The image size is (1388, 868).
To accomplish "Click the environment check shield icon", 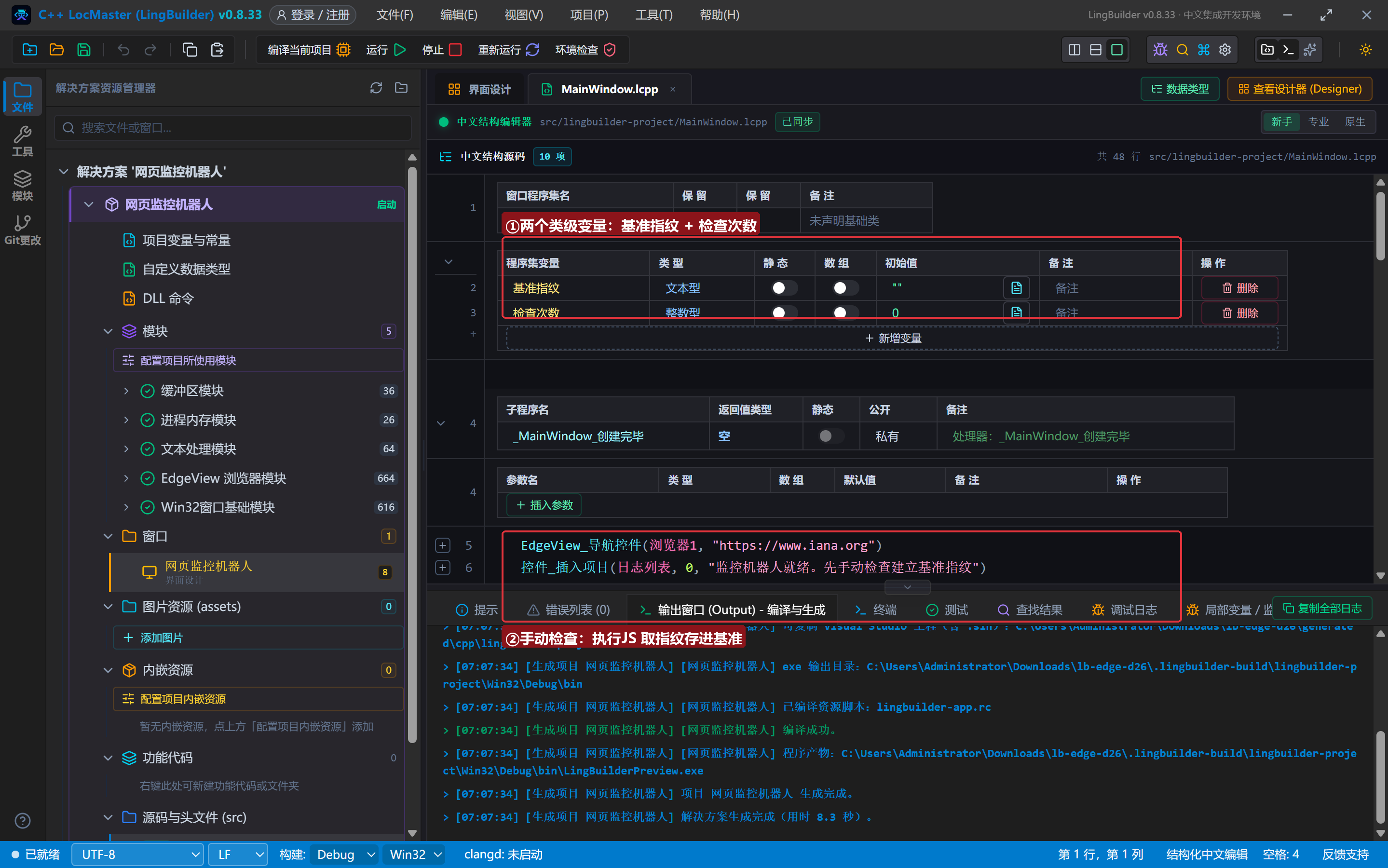I will 610,50.
